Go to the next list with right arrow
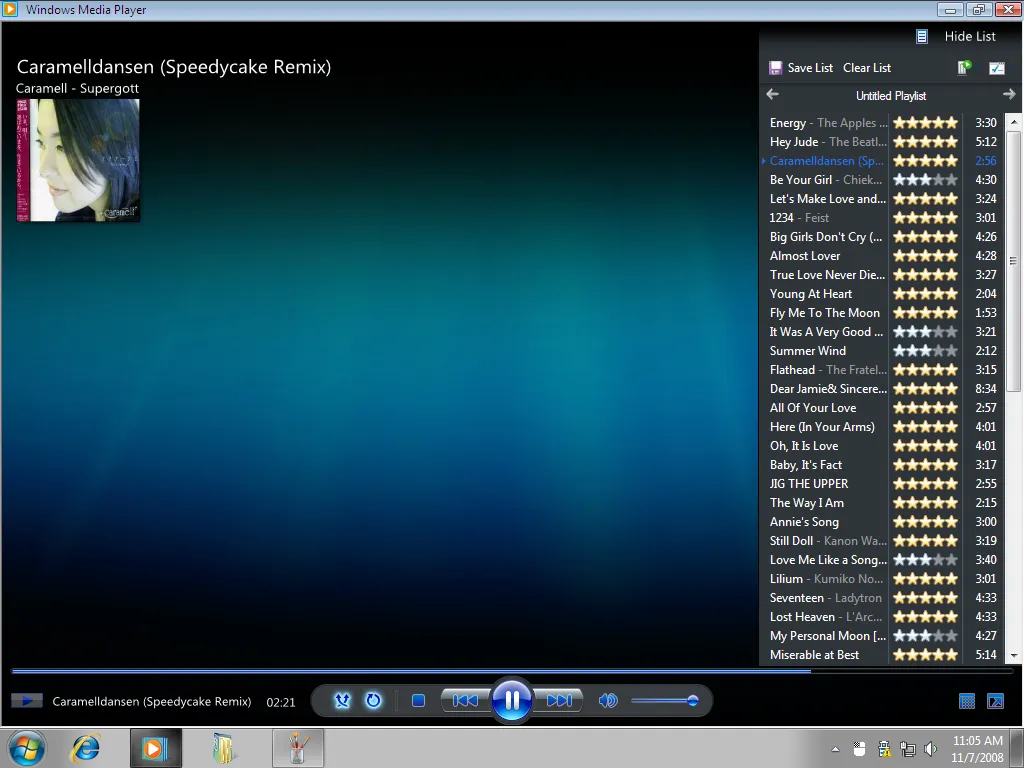This screenshot has width=1024, height=768. point(1008,95)
